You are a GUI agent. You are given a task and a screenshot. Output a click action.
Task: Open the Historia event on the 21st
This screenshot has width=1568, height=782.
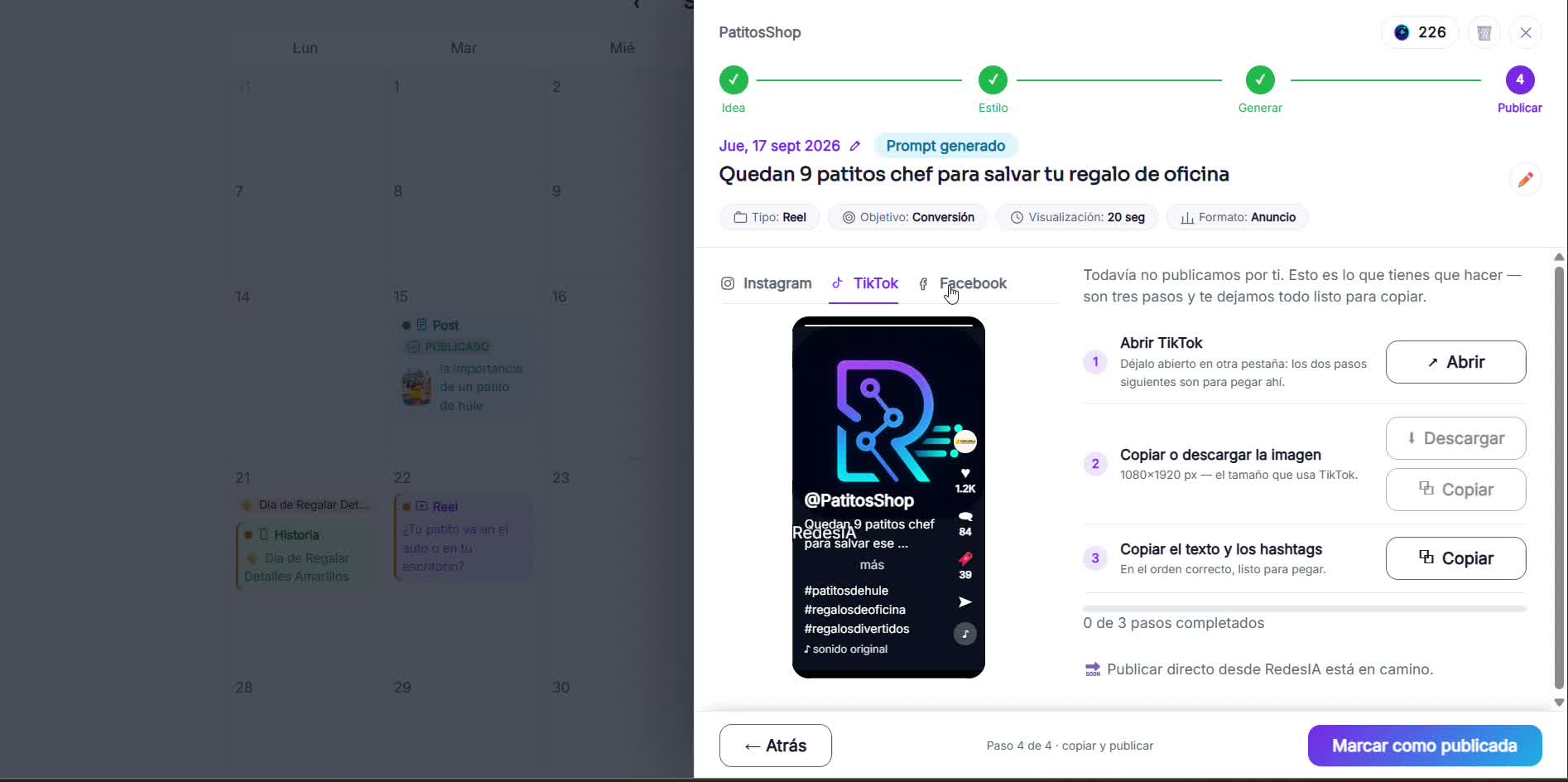point(304,555)
